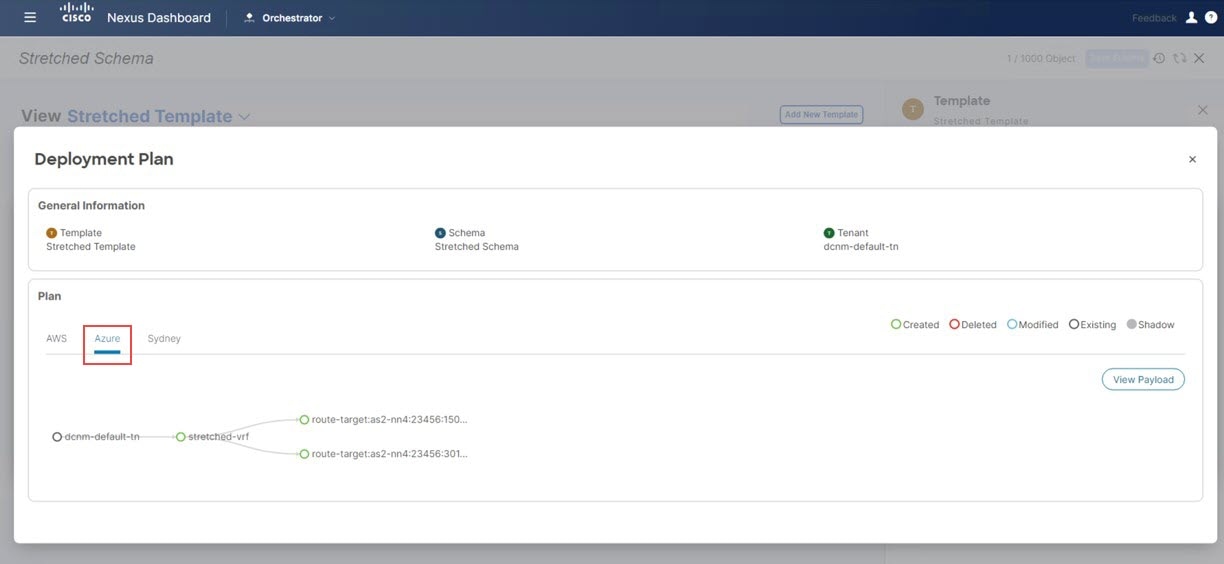This screenshot has height=564, width=1224.
Task: Select the route-target 23456:150 node circle
Action: point(304,420)
